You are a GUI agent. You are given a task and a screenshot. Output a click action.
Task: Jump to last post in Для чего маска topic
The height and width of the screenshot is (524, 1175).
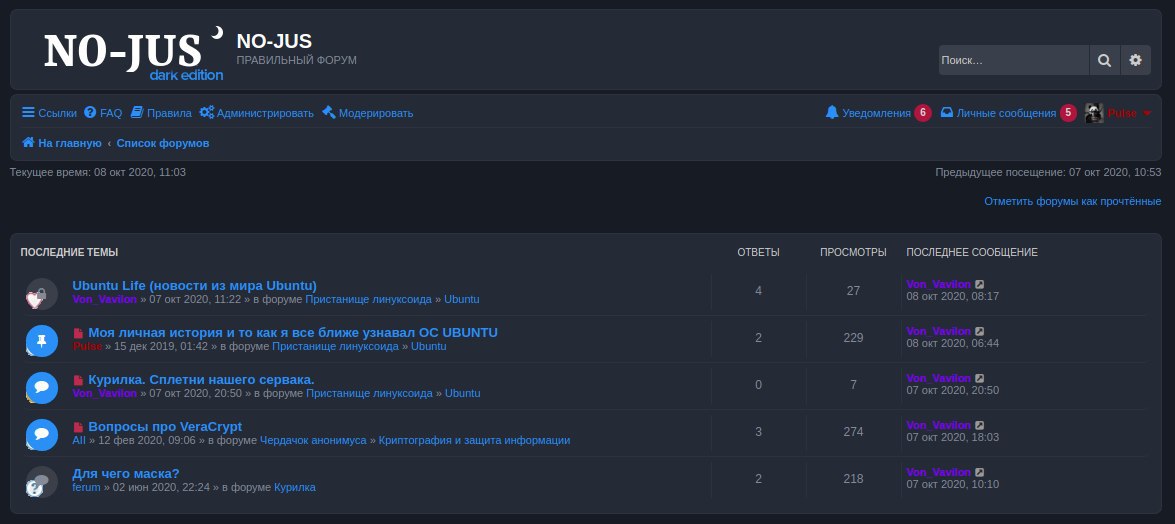click(980, 473)
